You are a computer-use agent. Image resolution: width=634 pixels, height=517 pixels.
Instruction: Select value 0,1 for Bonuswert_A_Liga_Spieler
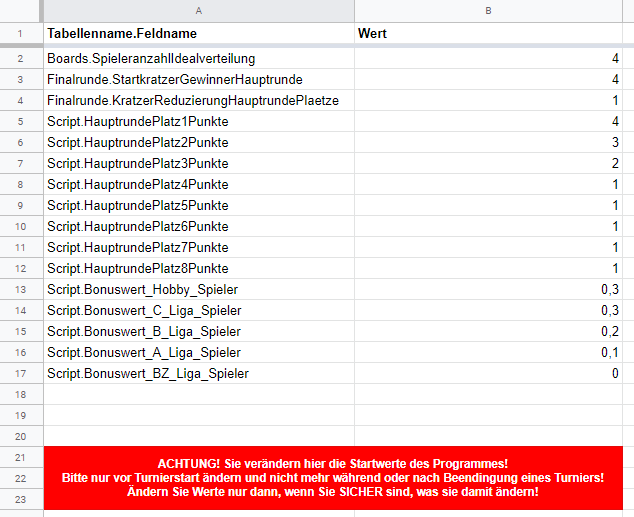coord(488,353)
